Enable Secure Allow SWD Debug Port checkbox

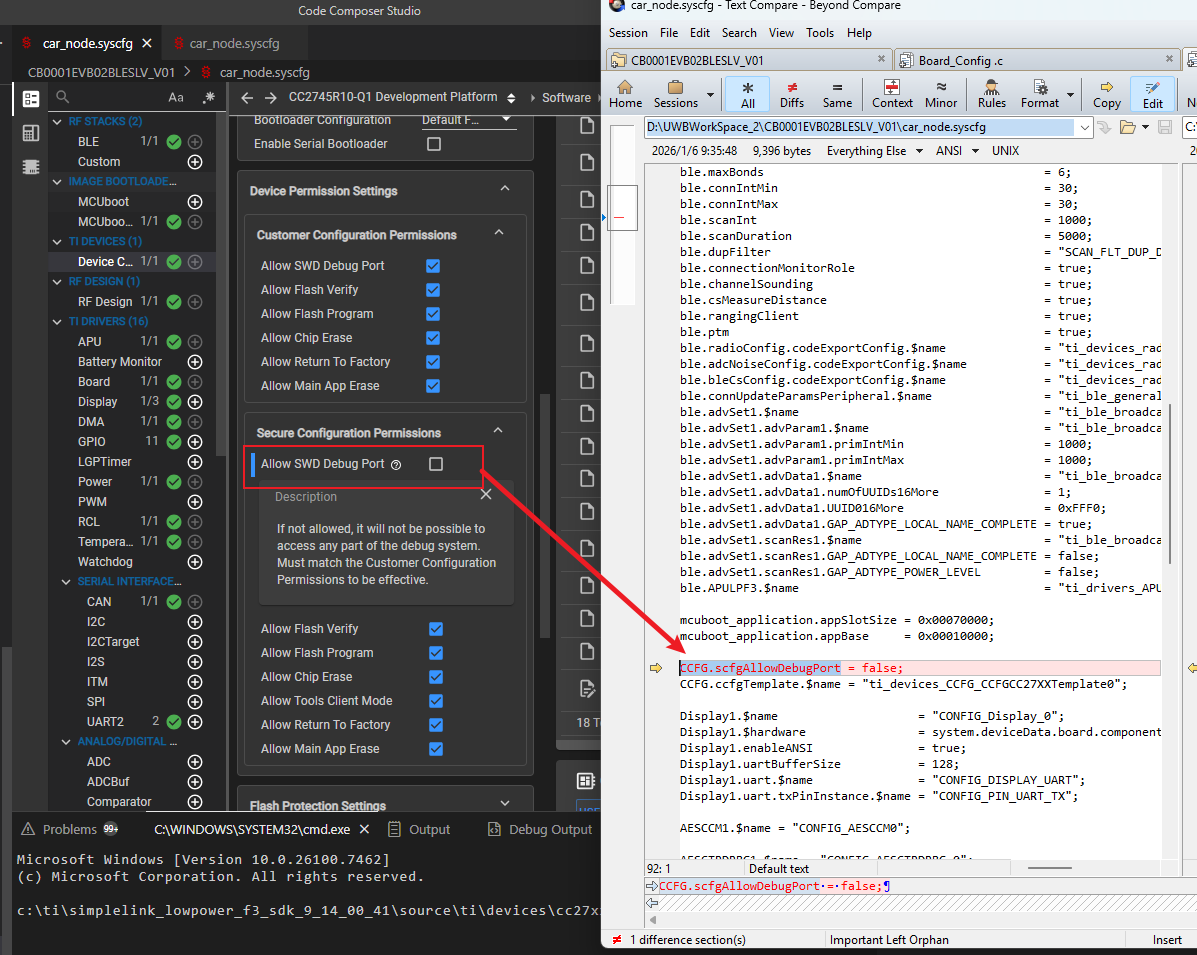[x=436, y=464]
